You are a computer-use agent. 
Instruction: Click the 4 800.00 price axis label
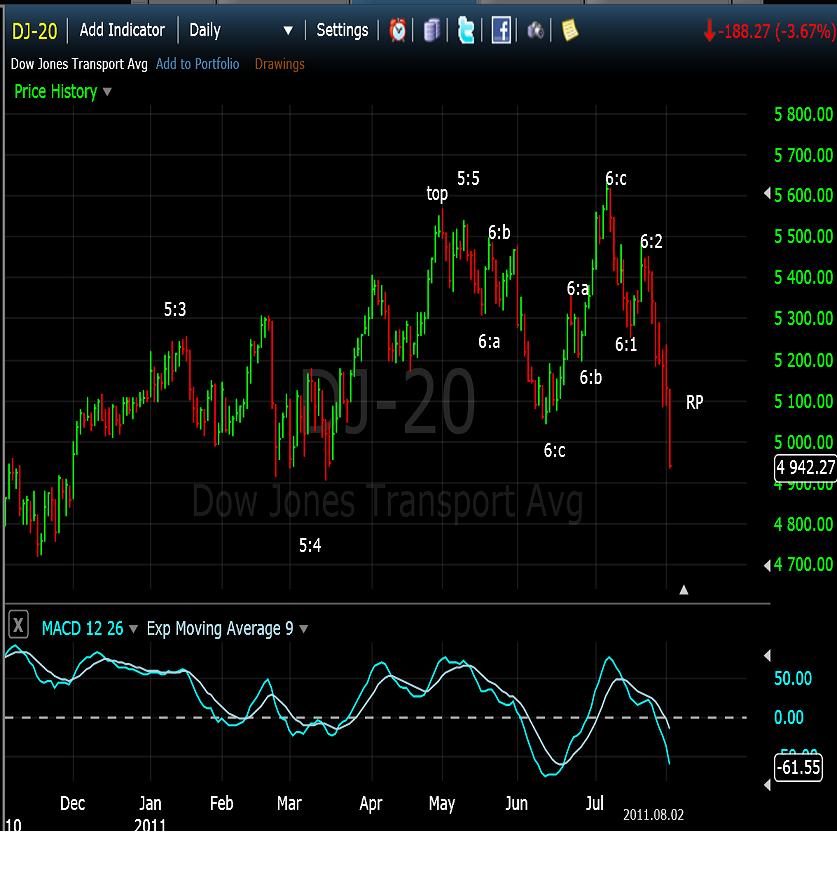(803, 524)
